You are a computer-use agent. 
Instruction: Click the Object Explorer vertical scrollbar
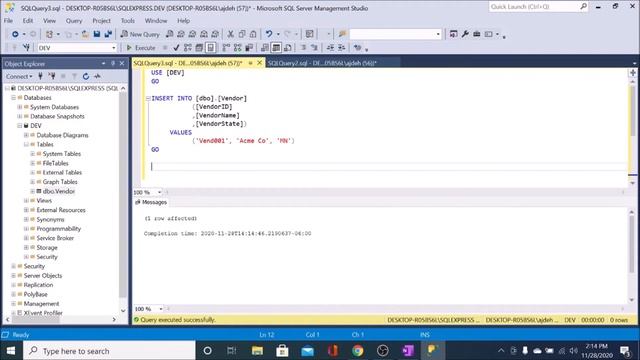pyautogui.click(x=123, y=195)
